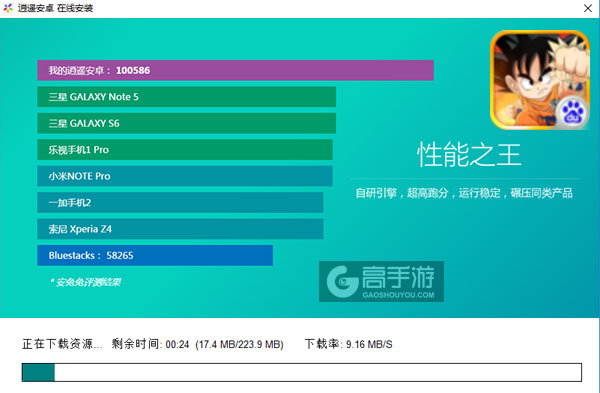Click the Baidu paw badge on game icon
The height and width of the screenshot is (393, 600).
(572, 112)
